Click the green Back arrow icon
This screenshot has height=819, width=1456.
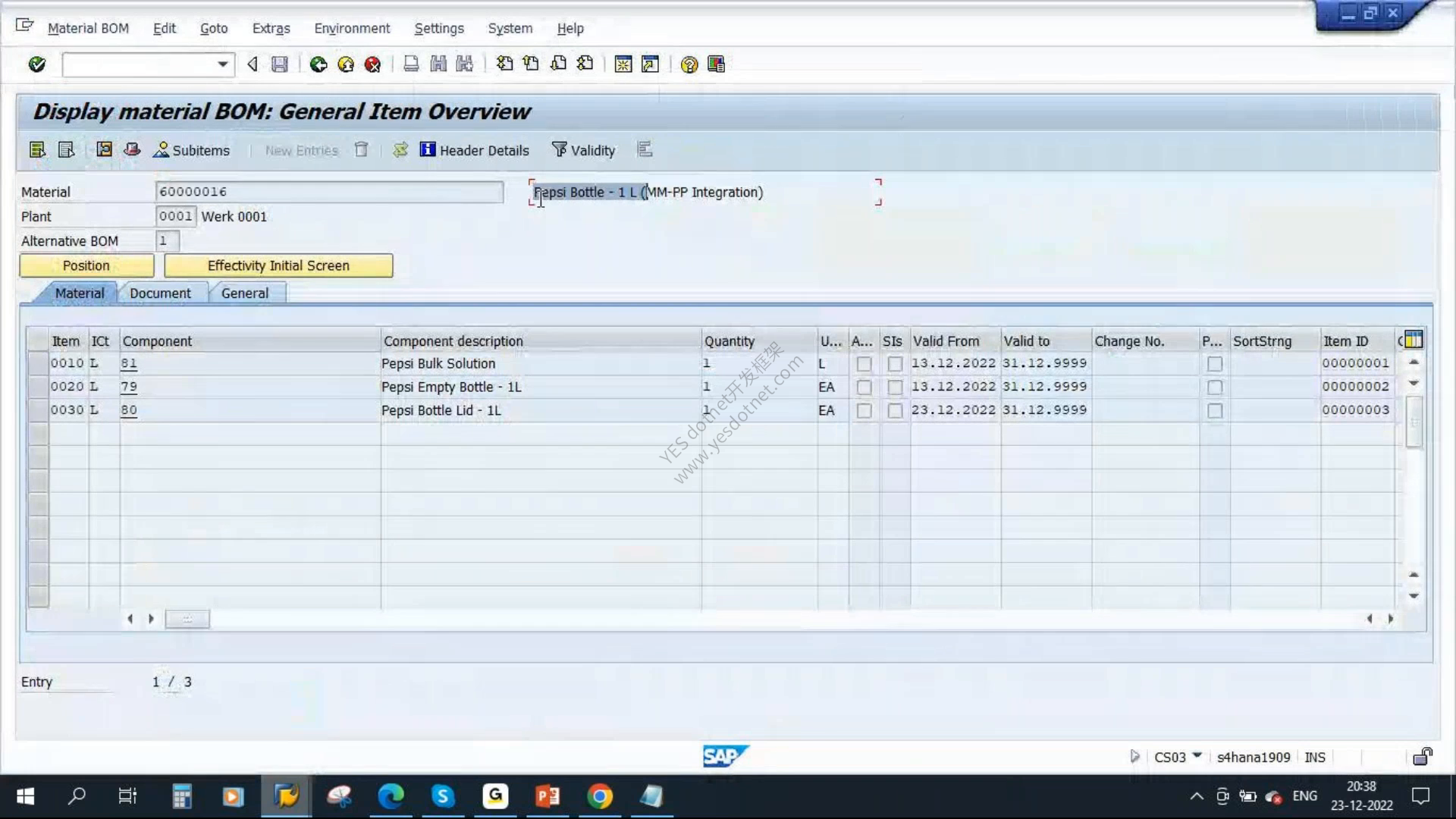(x=318, y=64)
